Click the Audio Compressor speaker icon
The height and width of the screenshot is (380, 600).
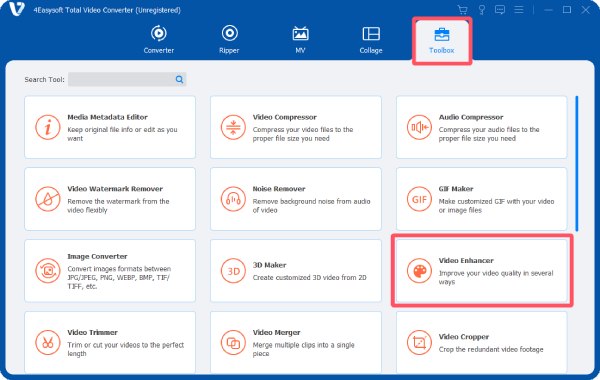(x=419, y=127)
